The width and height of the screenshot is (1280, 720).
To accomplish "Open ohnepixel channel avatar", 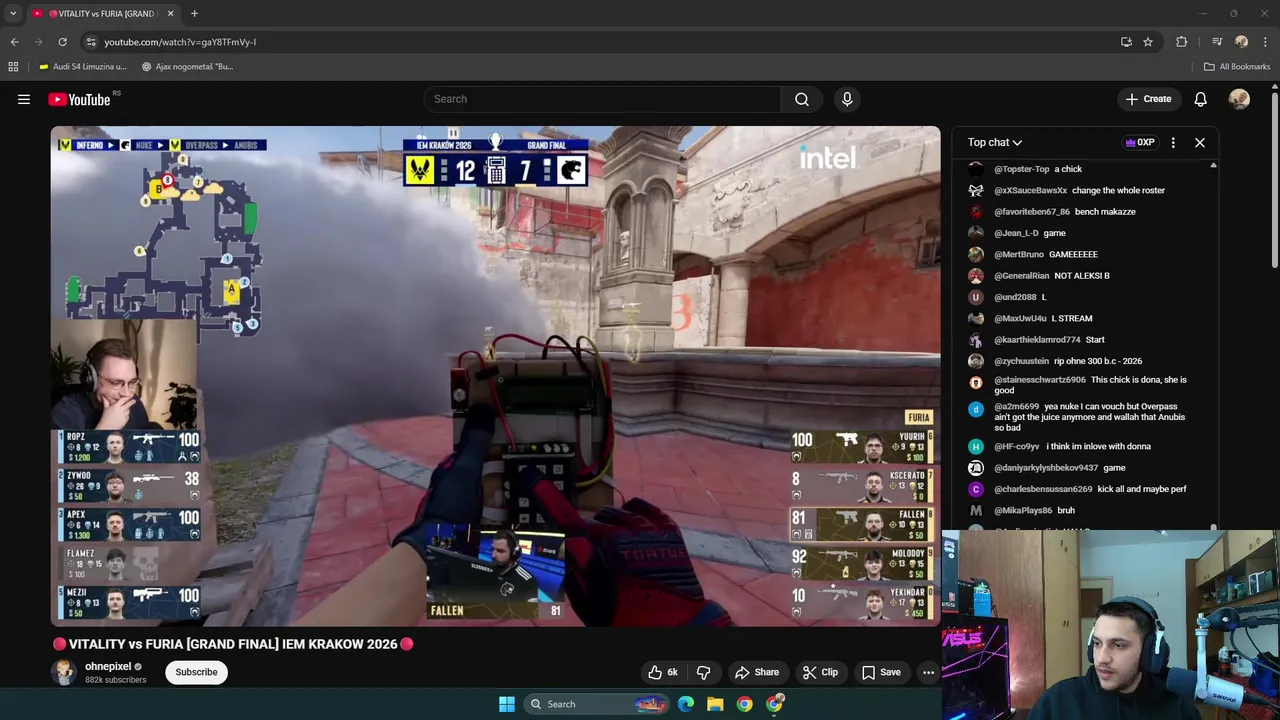I will tap(64, 672).
